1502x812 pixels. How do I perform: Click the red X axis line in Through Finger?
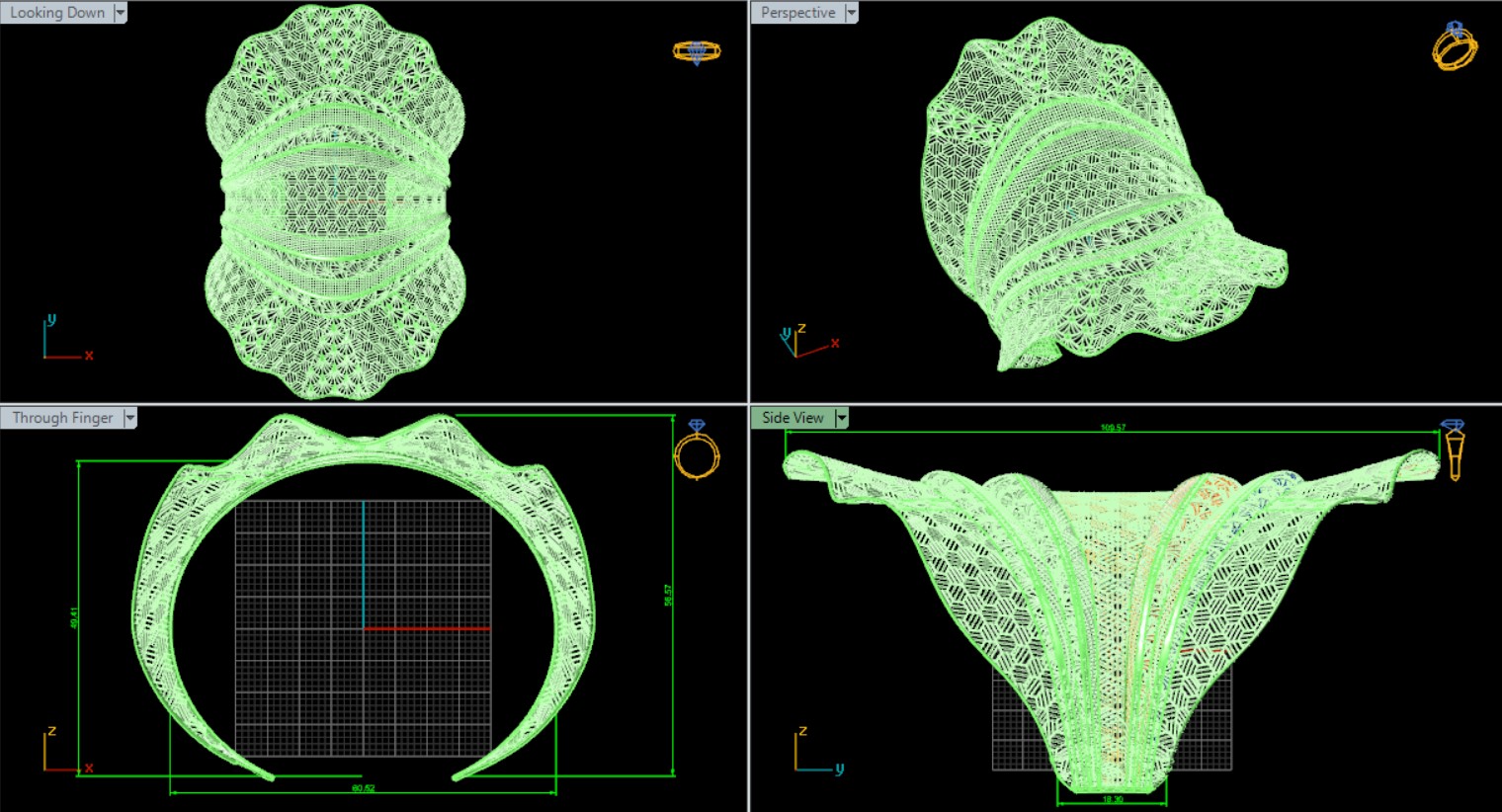coord(427,628)
